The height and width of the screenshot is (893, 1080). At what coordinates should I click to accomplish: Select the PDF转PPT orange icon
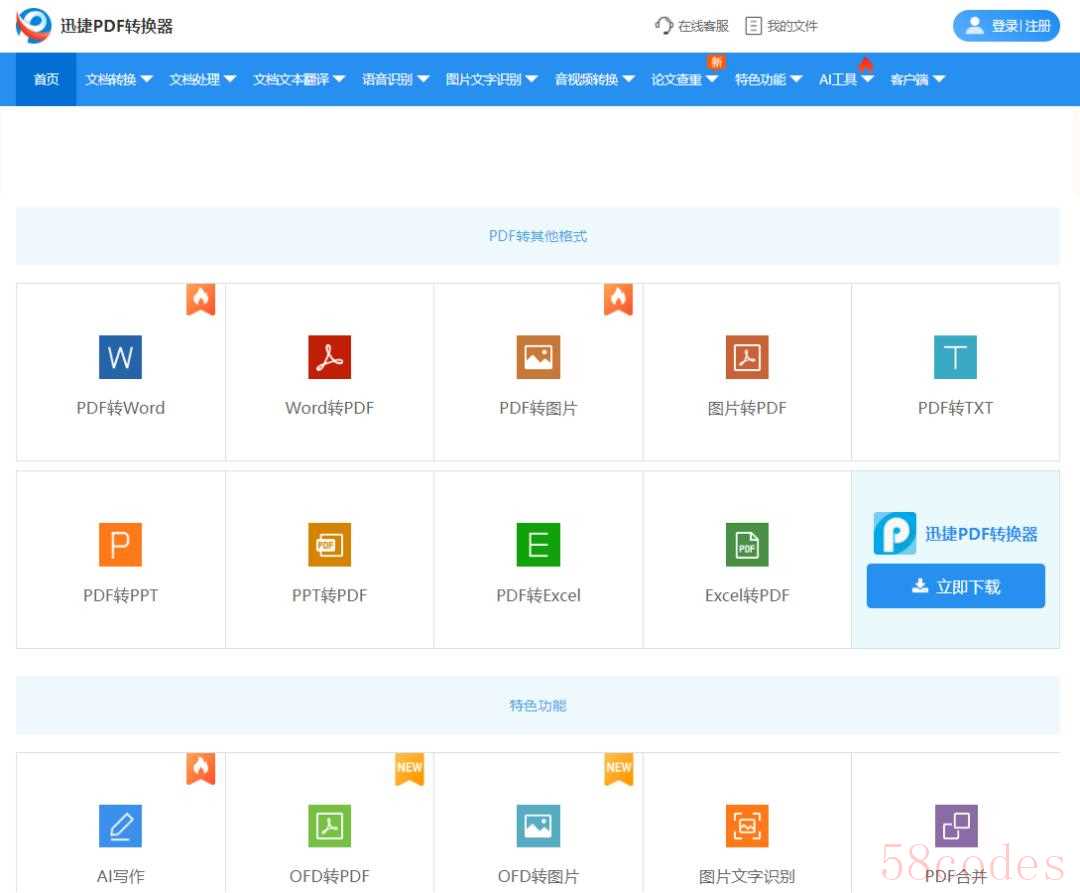(x=120, y=545)
